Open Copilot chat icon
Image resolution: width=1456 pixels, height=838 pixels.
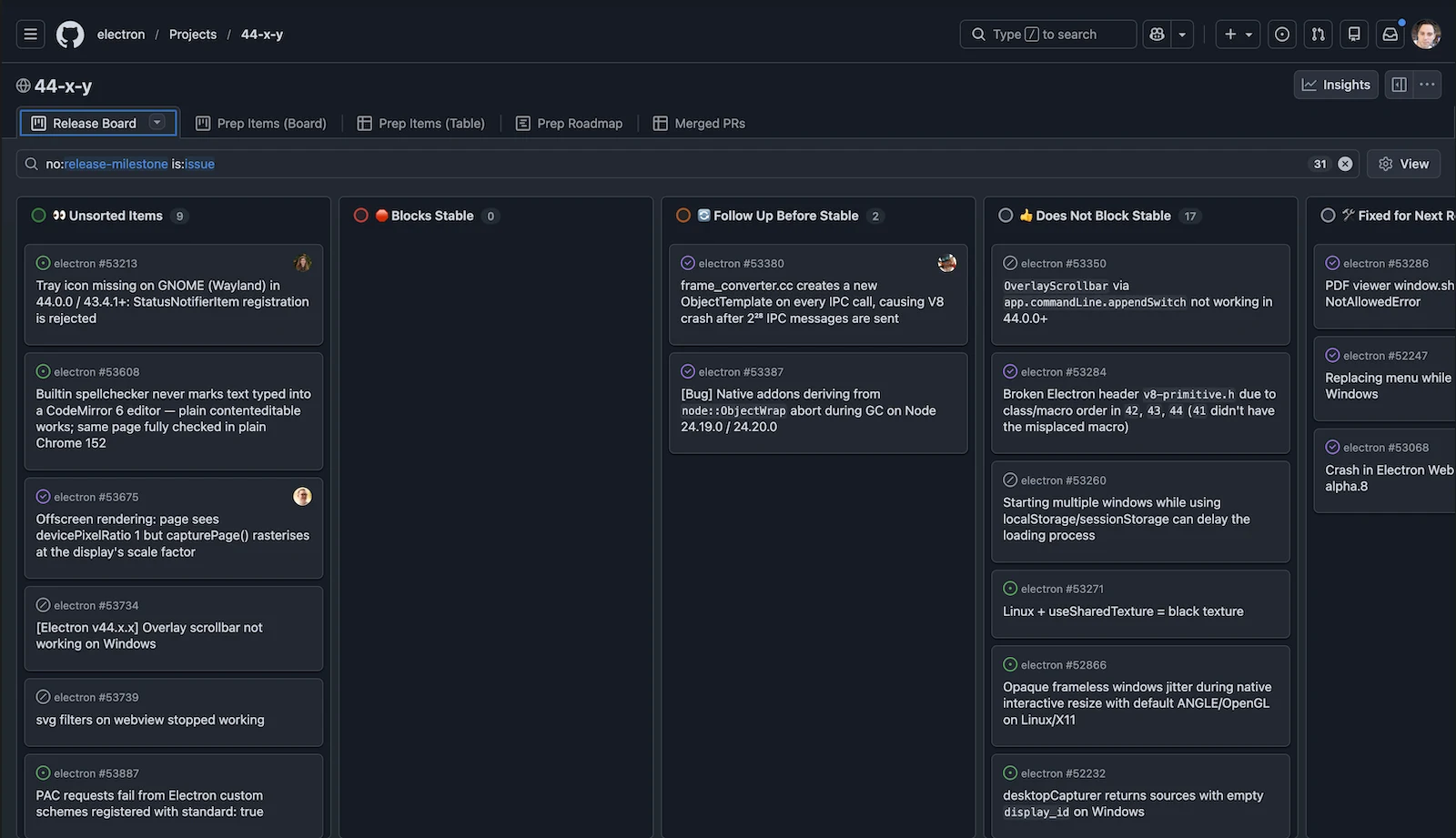tap(1157, 35)
